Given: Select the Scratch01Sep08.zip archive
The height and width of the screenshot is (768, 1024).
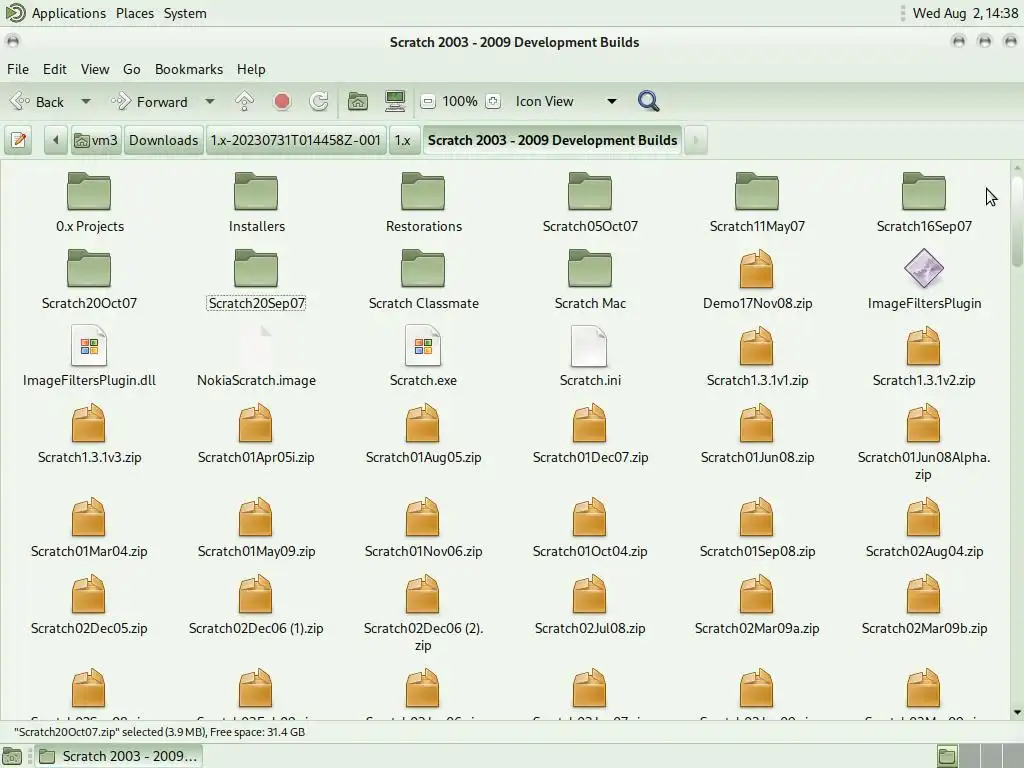Looking at the screenshot, I should click(x=757, y=528).
